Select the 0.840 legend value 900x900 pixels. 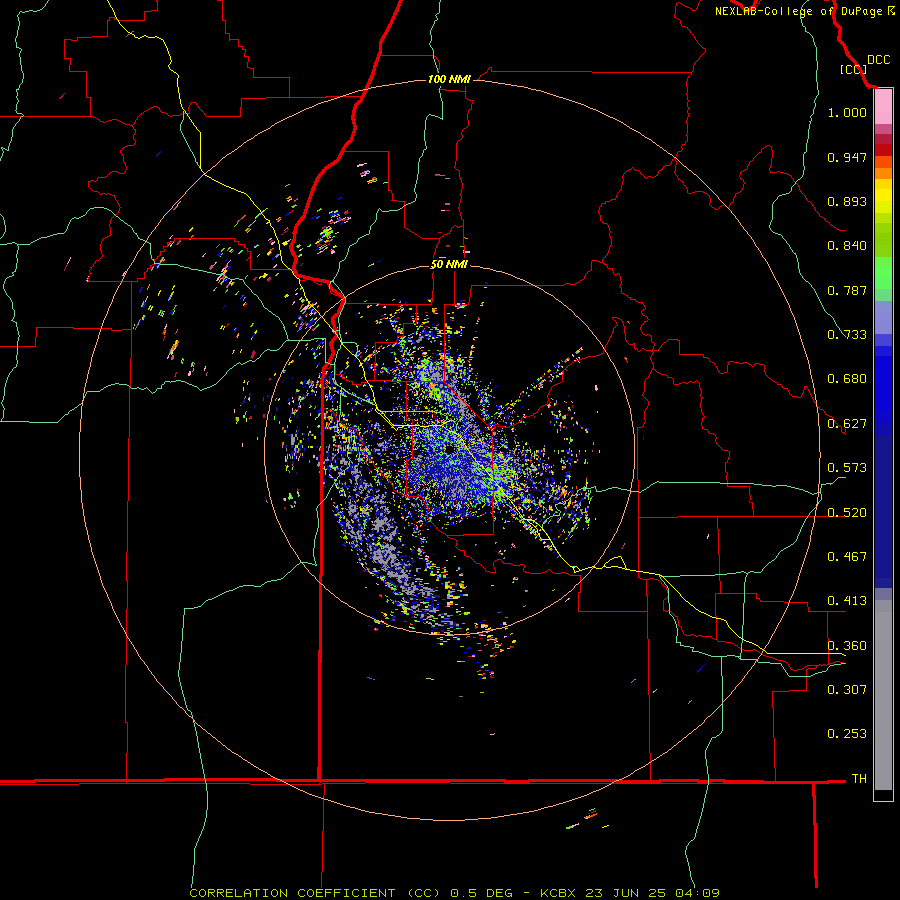coord(847,246)
